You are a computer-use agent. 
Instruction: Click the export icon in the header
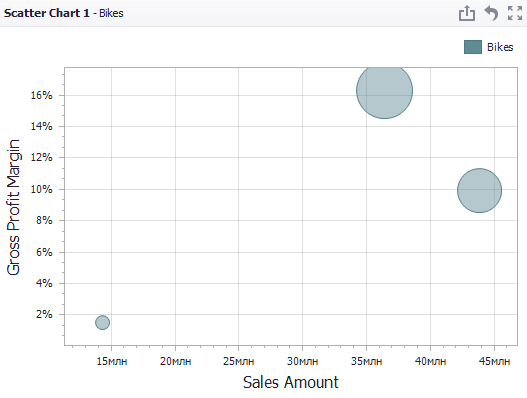[x=467, y=13]
